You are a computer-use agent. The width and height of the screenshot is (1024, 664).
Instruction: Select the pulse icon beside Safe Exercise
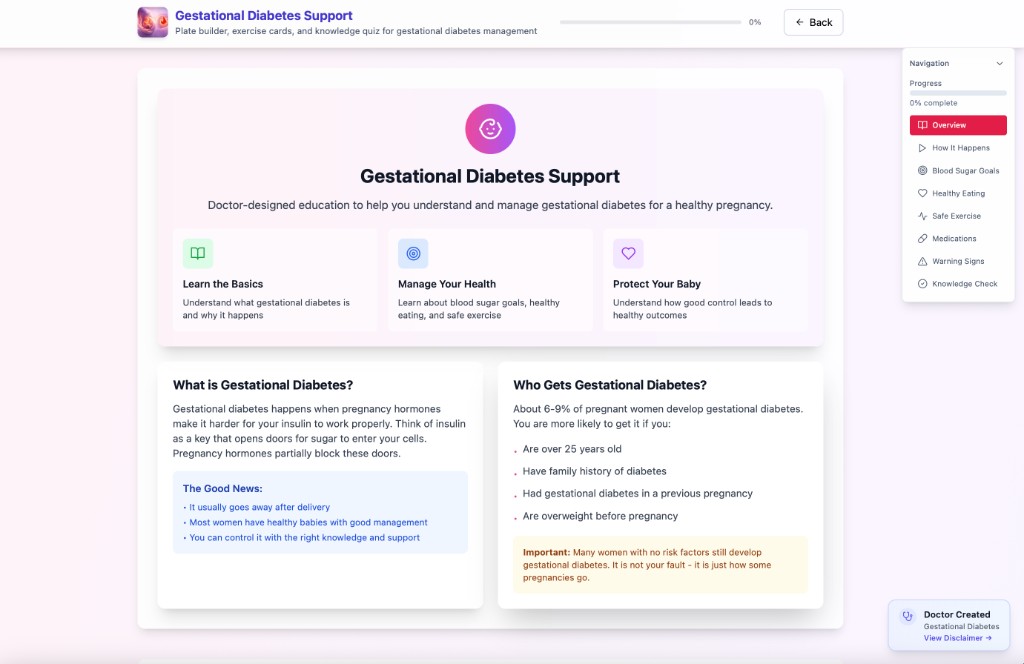click(x=924, y=216)
